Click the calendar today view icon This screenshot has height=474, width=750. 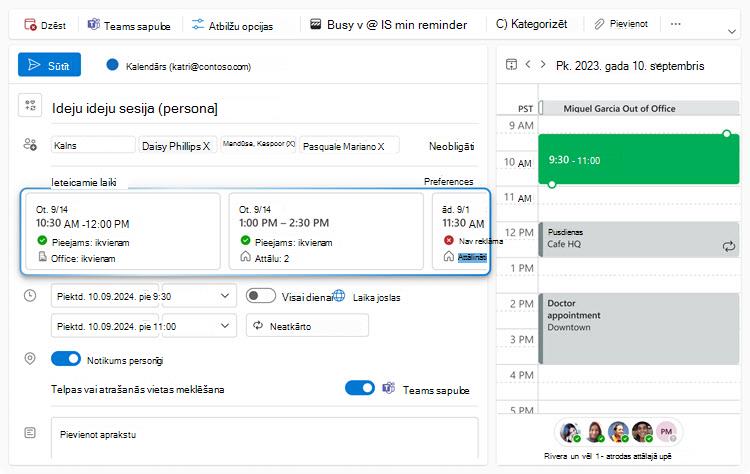point(511,64)
